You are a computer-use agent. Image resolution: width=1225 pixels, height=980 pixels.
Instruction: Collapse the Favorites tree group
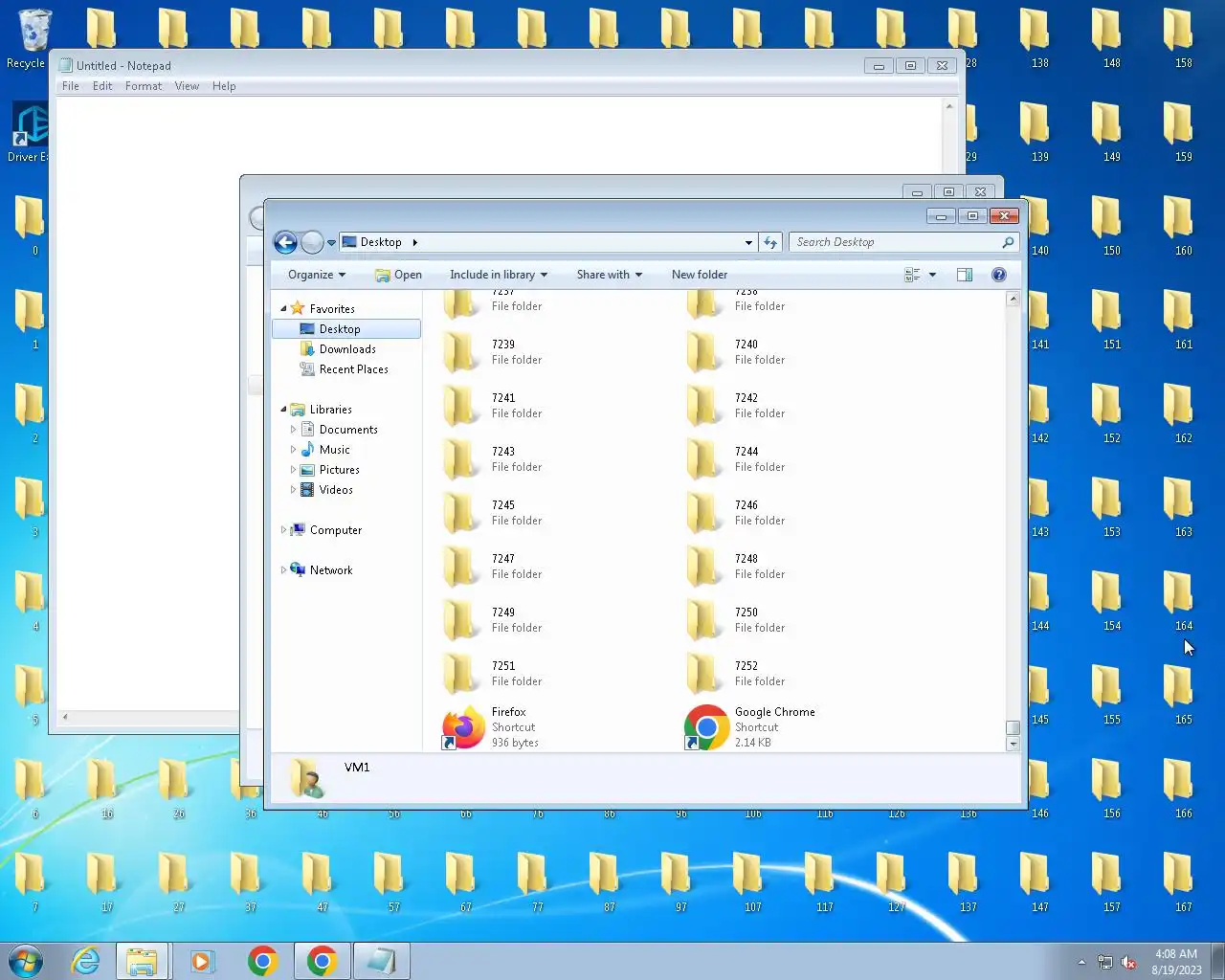point(283,308)
